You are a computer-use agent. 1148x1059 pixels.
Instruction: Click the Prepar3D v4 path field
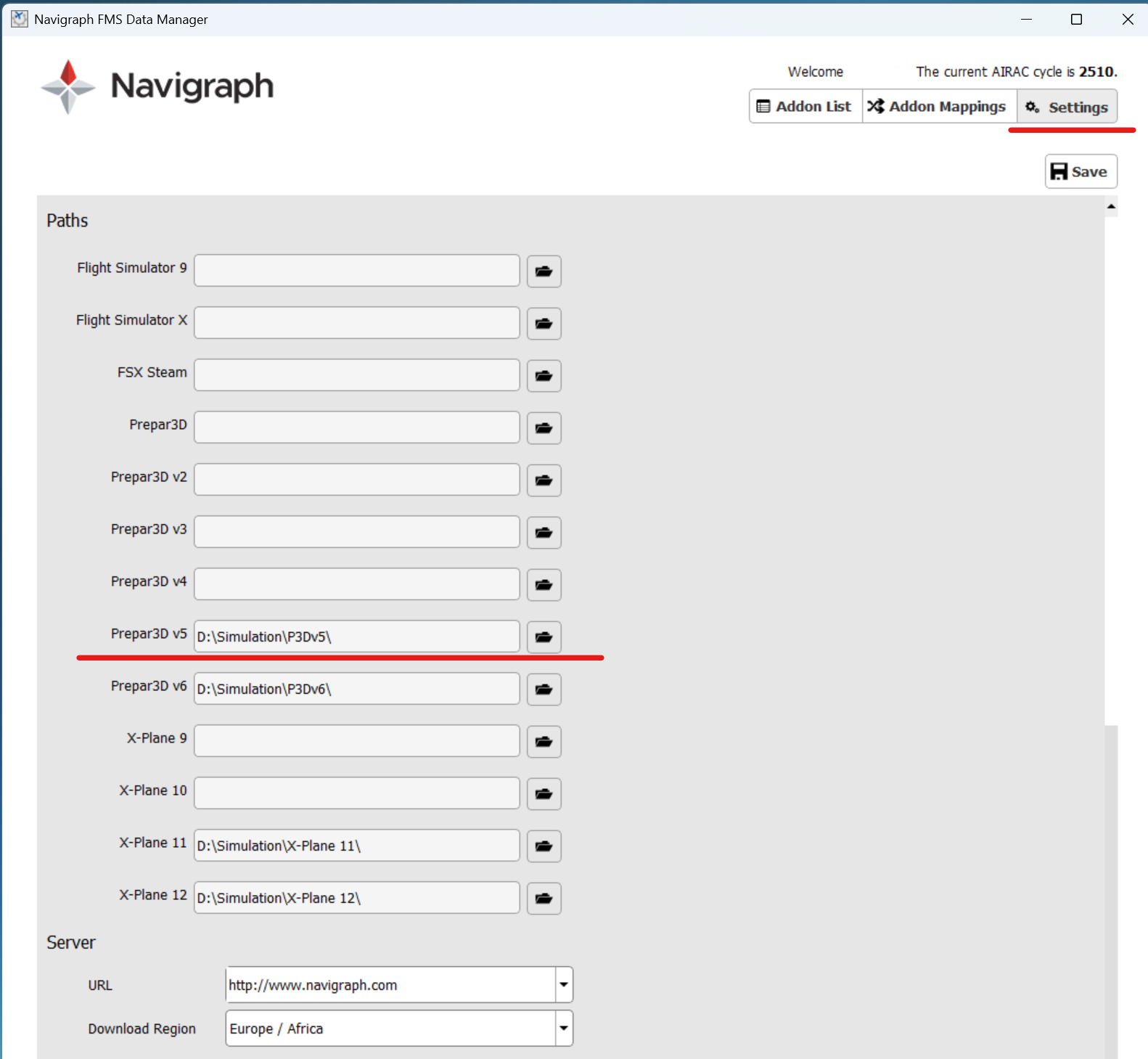click(x=357, y=584)
